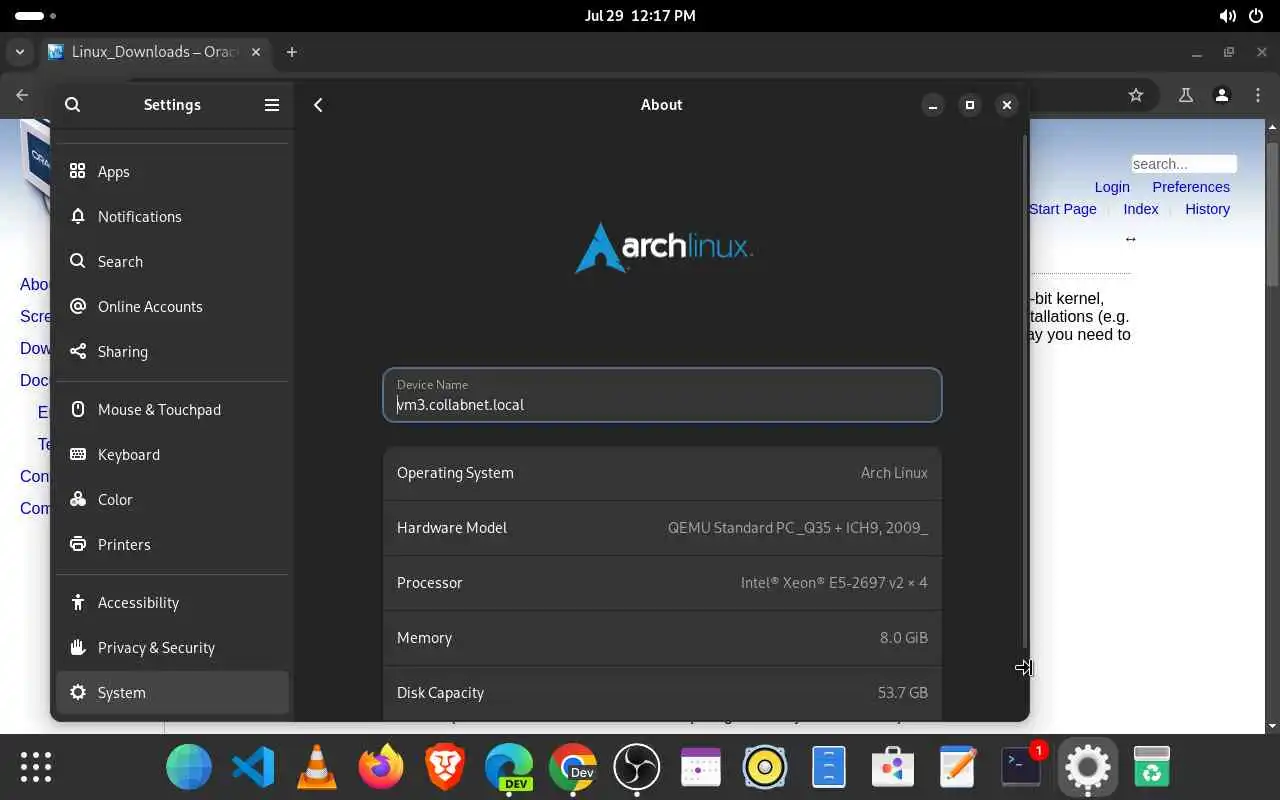The height and width of the screenshot is (800, 1280).
Task: Follow the Index link
Action: pos(1141,209)
